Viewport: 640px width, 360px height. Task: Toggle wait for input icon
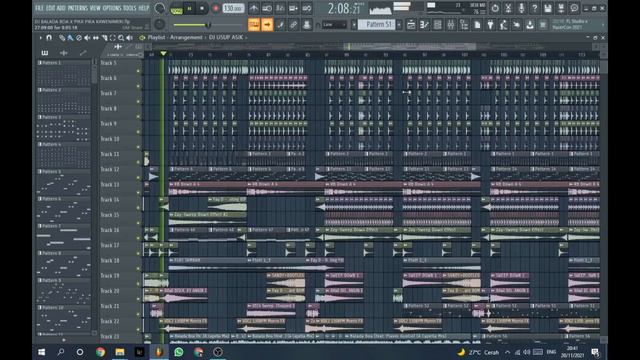[267, 8]
